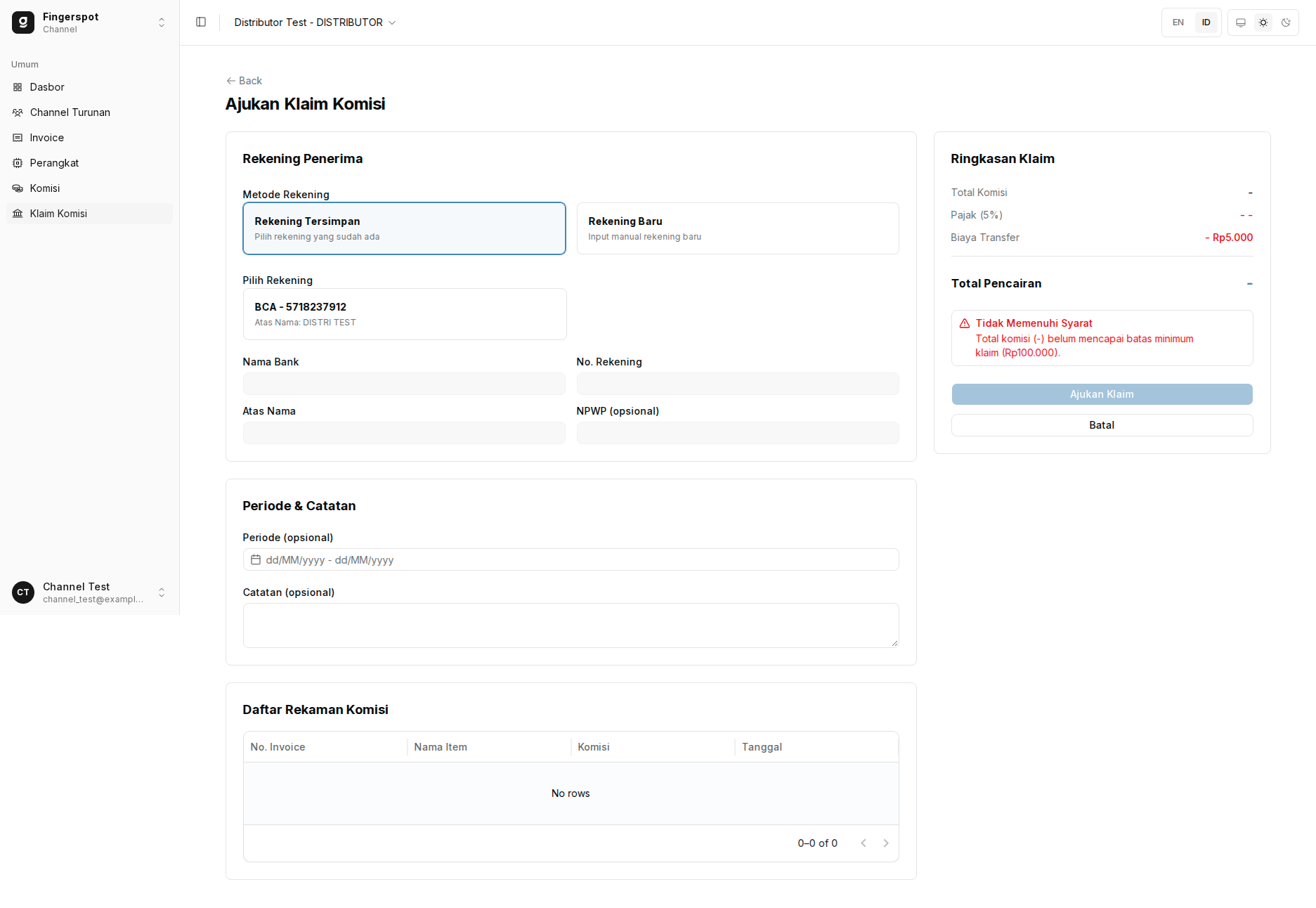Click the No. Rekening field
Screen dimensions: 1316x908
click(x=738, y=384)
